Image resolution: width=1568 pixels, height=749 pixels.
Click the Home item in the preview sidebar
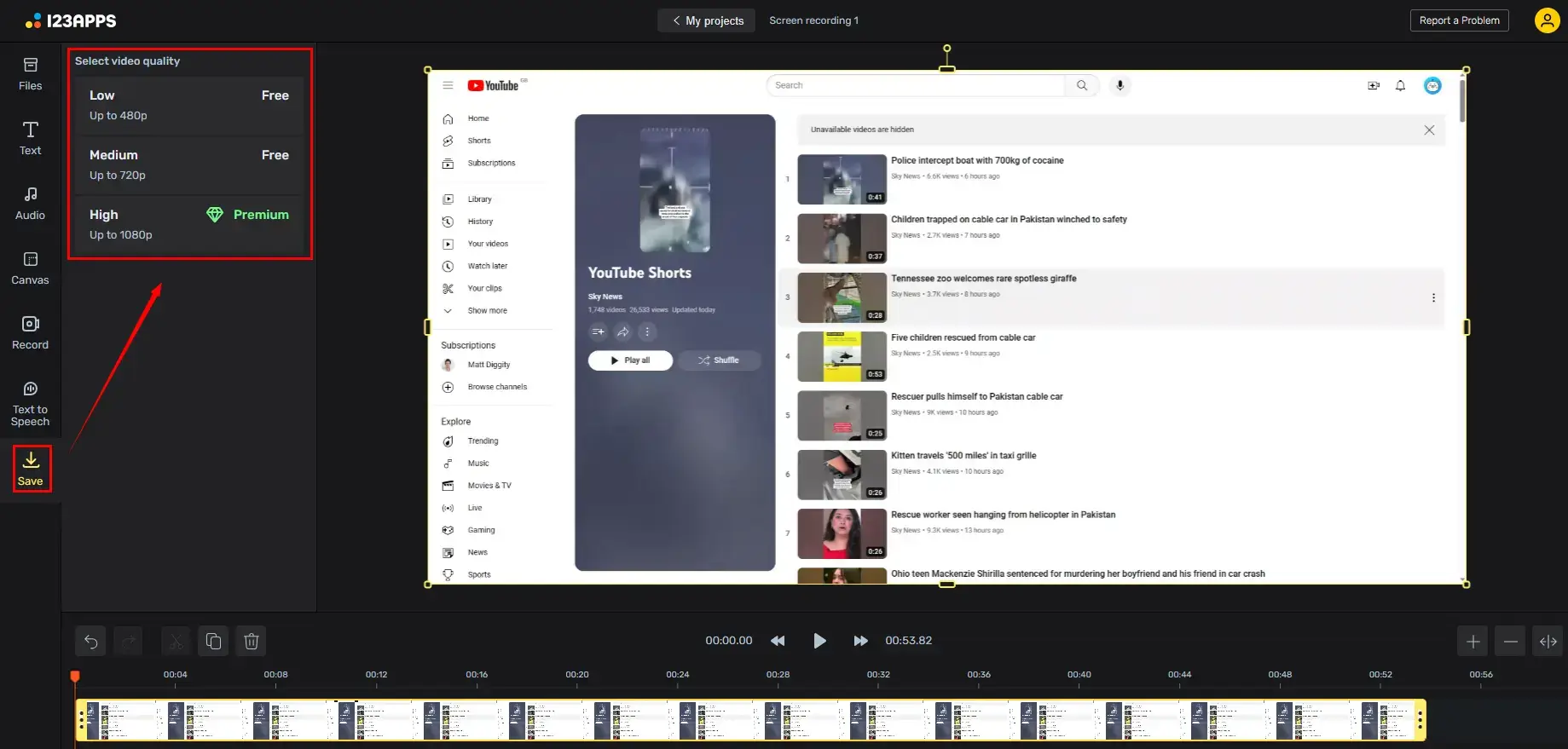point(478,118)
